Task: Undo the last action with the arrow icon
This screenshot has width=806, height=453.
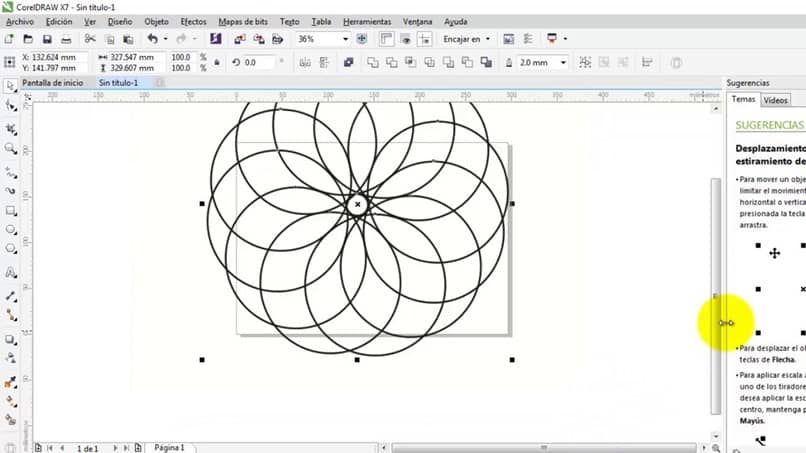Action: pos(152,39)
